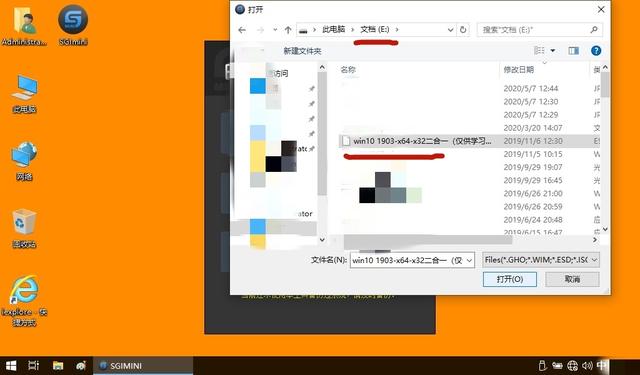
Task: Select the file dated 2020/5/7 12:44
Action: 469,89
